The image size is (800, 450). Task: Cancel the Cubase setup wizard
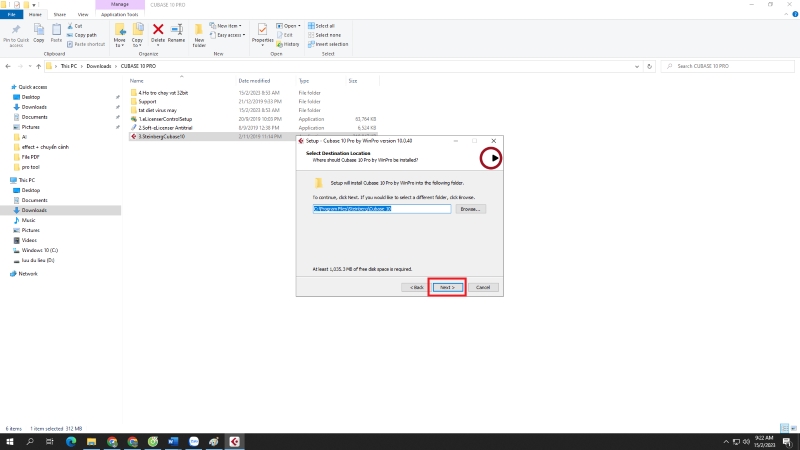pyautogui.click(x=483, y=287)
